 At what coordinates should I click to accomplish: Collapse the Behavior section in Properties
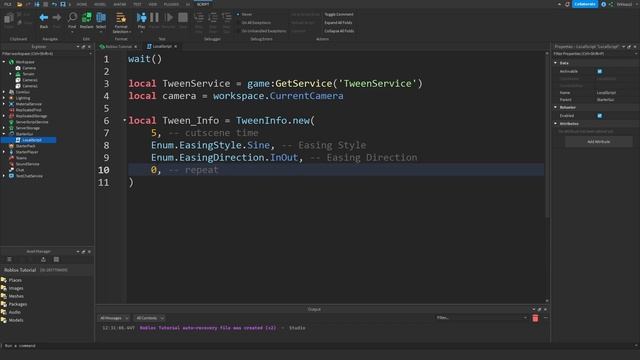556,107
